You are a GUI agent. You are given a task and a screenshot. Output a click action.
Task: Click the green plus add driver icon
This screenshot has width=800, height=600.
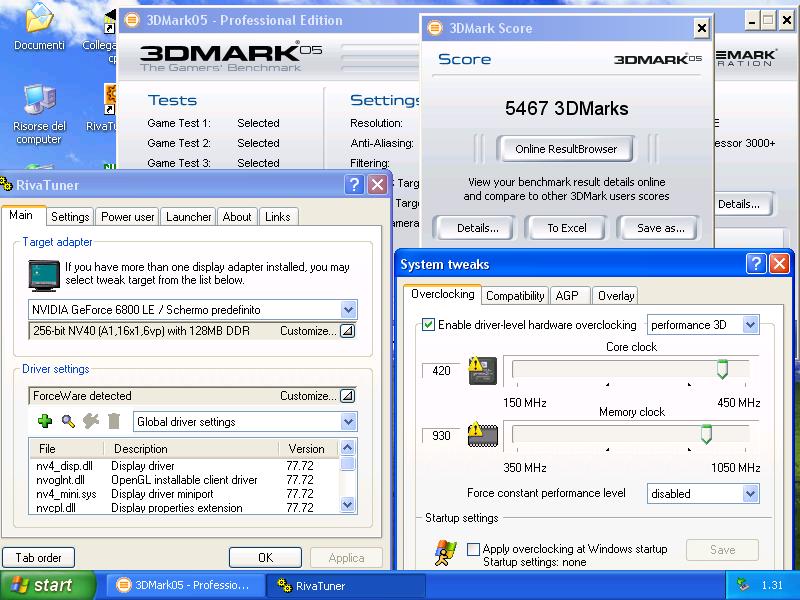coord(45,421)
